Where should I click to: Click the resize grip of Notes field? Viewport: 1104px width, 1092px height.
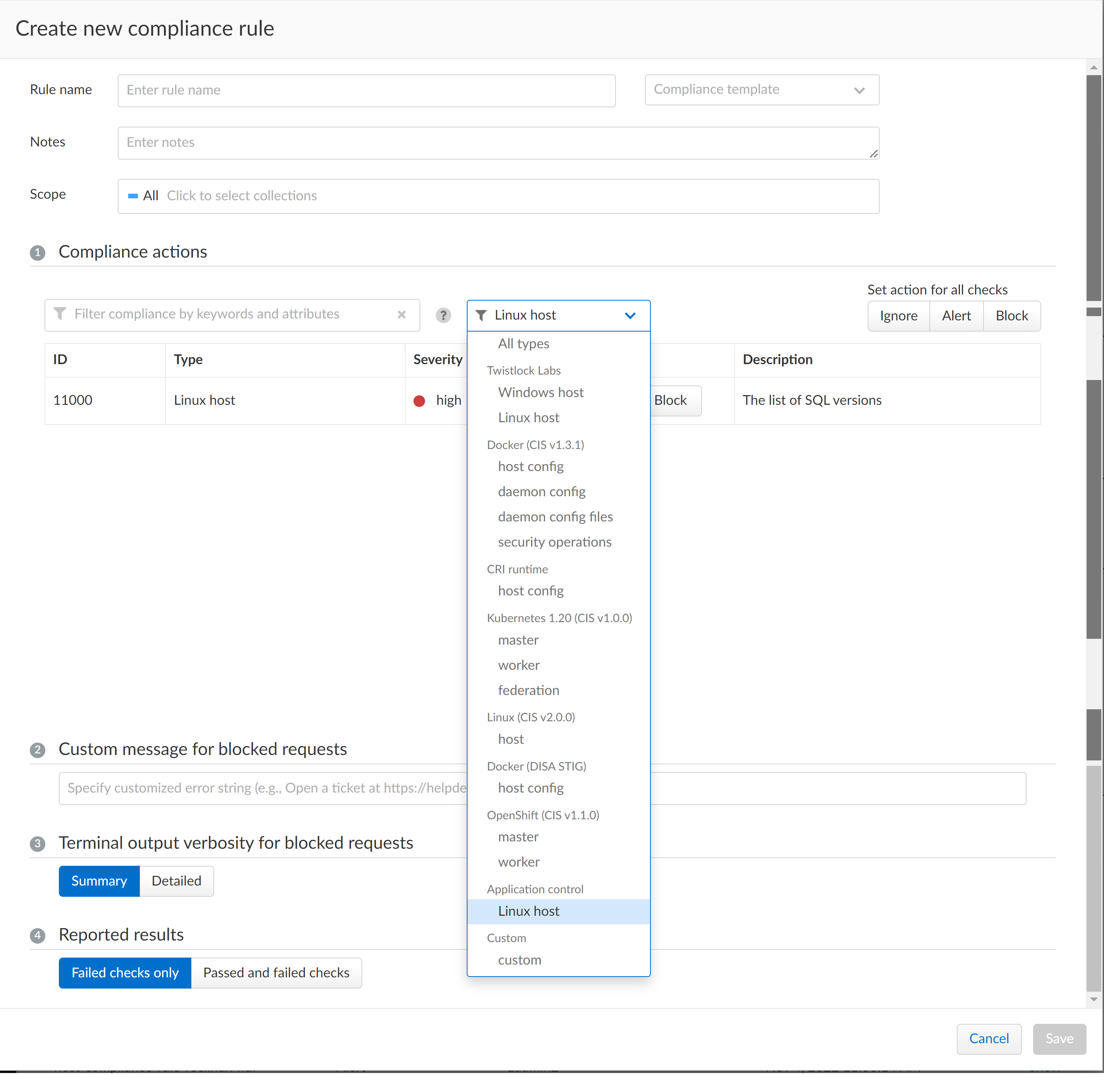(x=873, y=153)
